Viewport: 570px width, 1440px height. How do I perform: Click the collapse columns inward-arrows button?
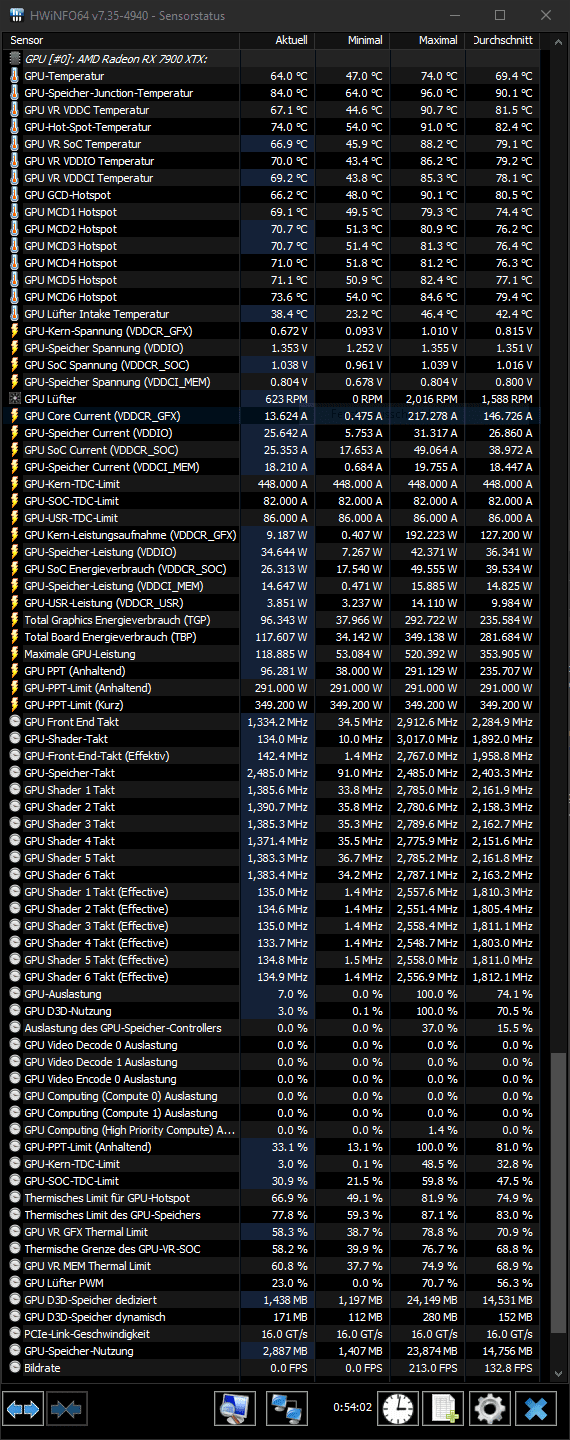[65, 1410]
